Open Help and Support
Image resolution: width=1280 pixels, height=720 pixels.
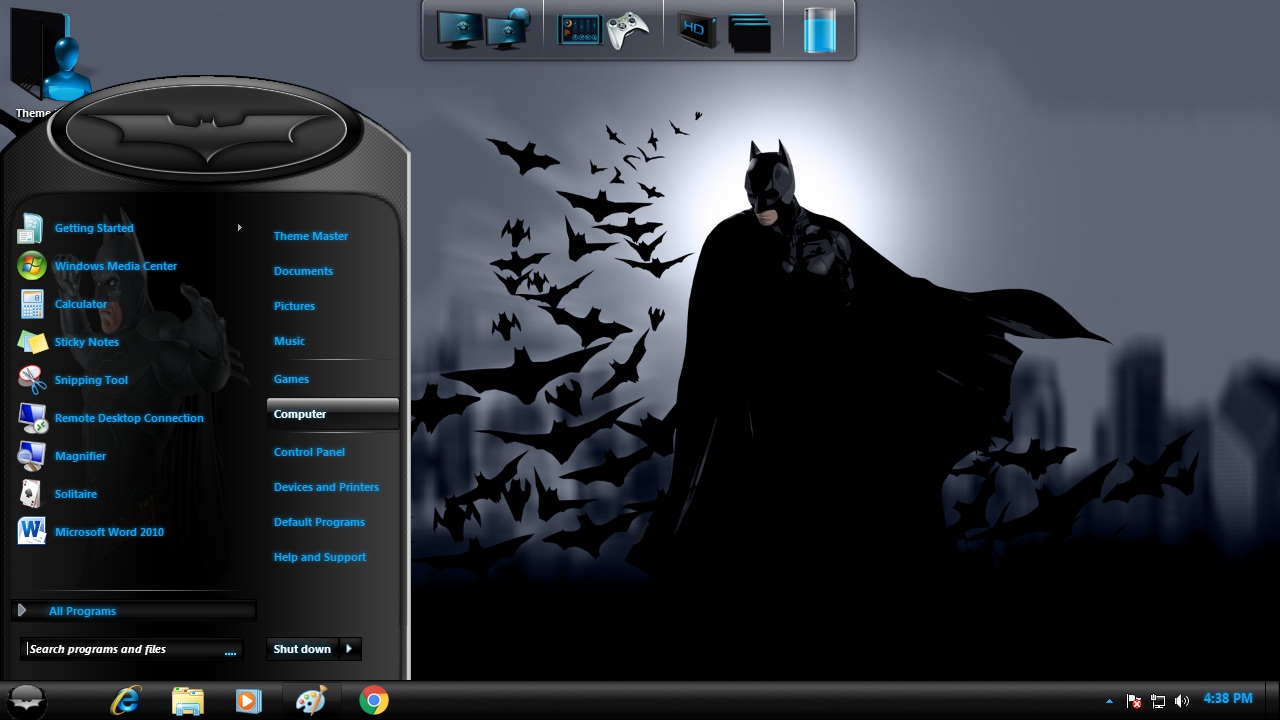(320, 557)
